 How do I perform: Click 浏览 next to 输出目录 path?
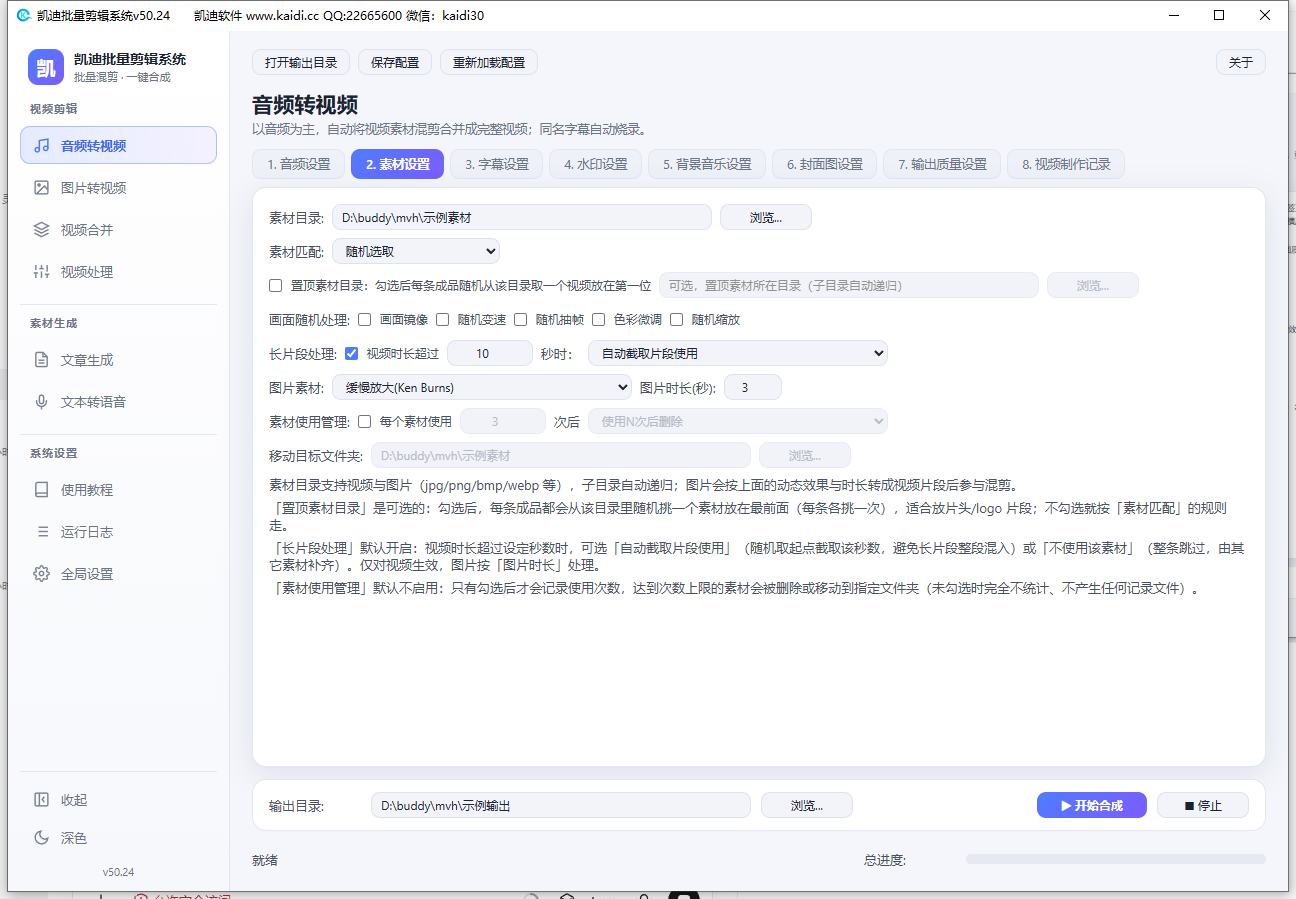(x=807, y=805)
